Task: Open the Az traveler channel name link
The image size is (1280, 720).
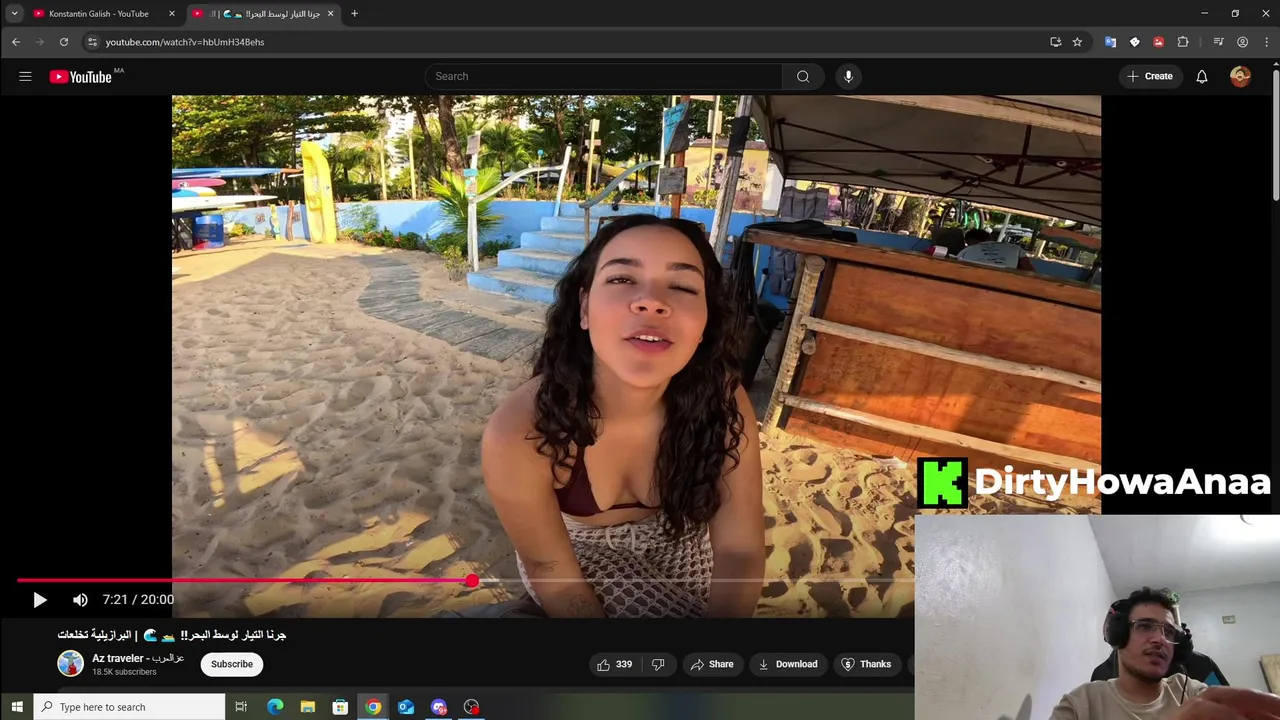Action: click(138, 658)
